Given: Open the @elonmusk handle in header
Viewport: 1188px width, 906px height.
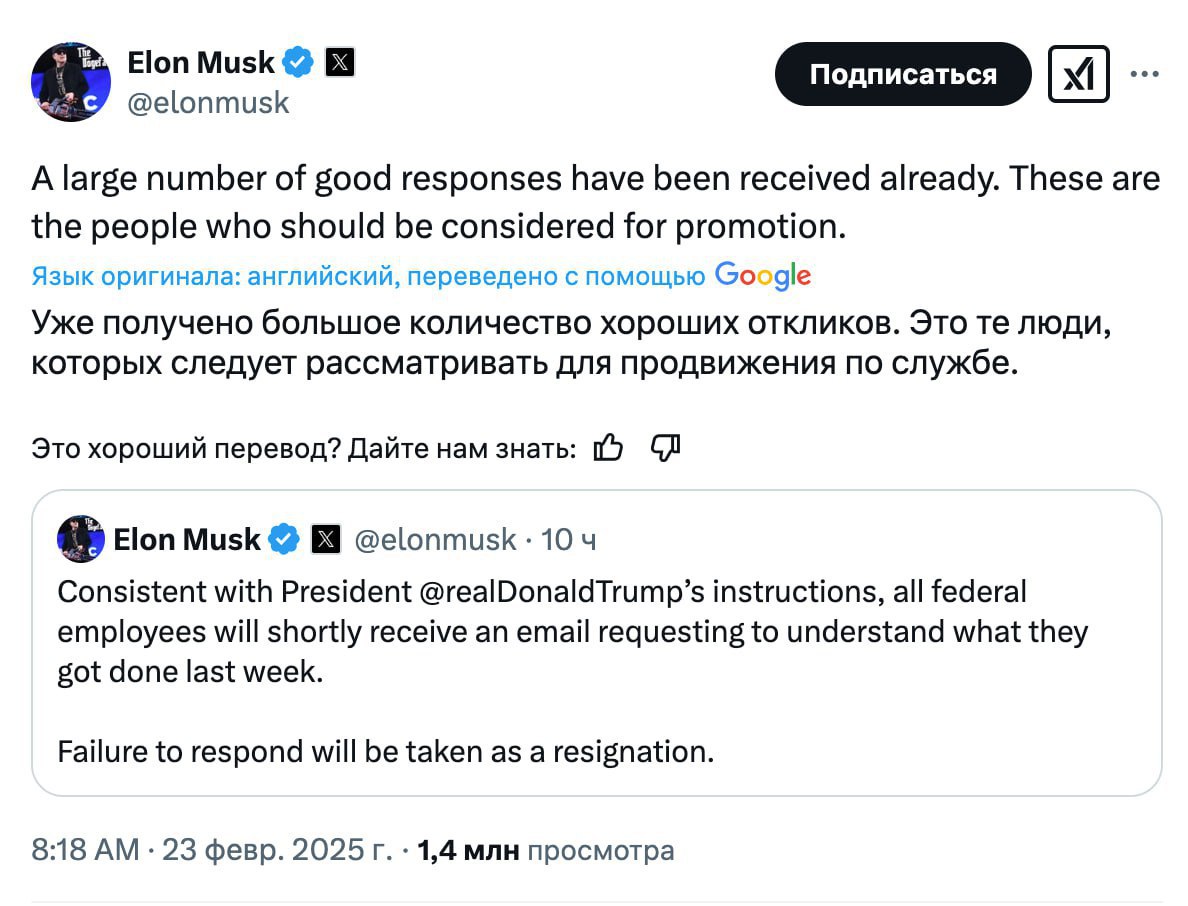Looking at the screenshot, I should (x=208, y=102).
